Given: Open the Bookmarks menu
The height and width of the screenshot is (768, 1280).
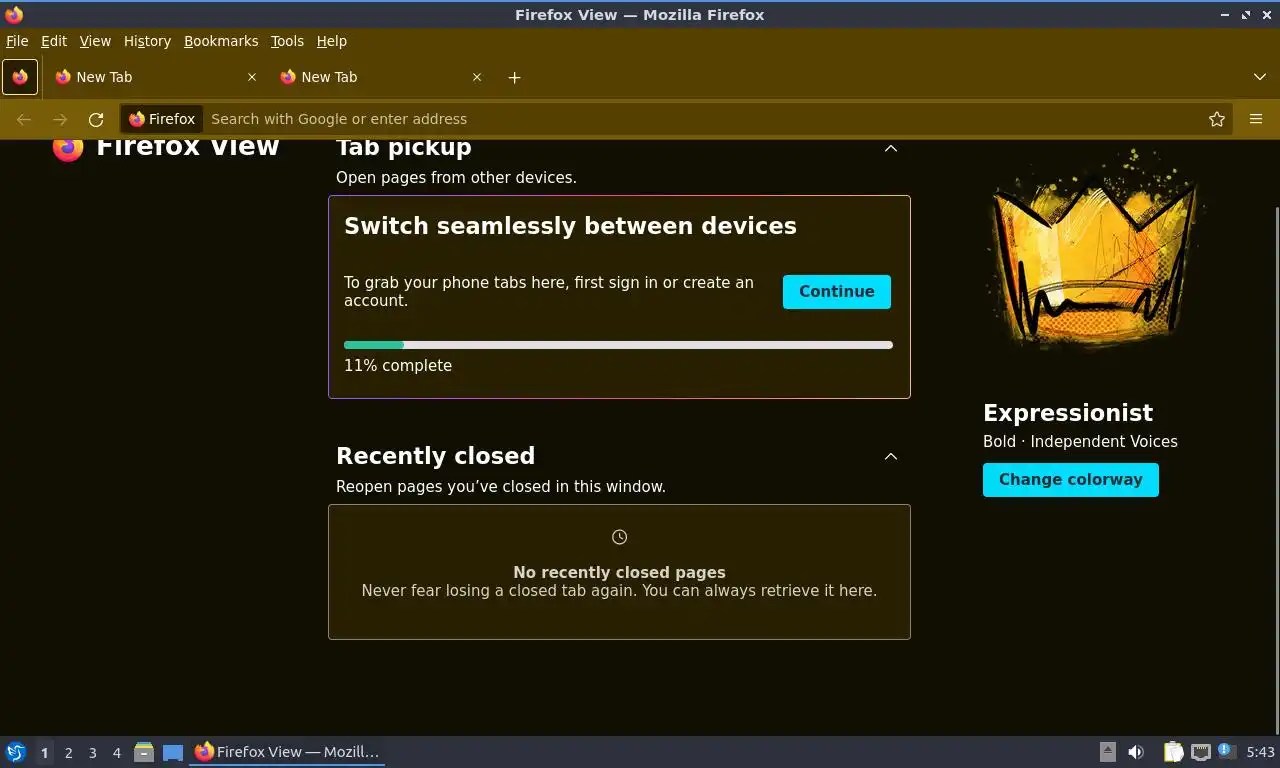Looking at the screenshot, I should click(x=221, y=41).
